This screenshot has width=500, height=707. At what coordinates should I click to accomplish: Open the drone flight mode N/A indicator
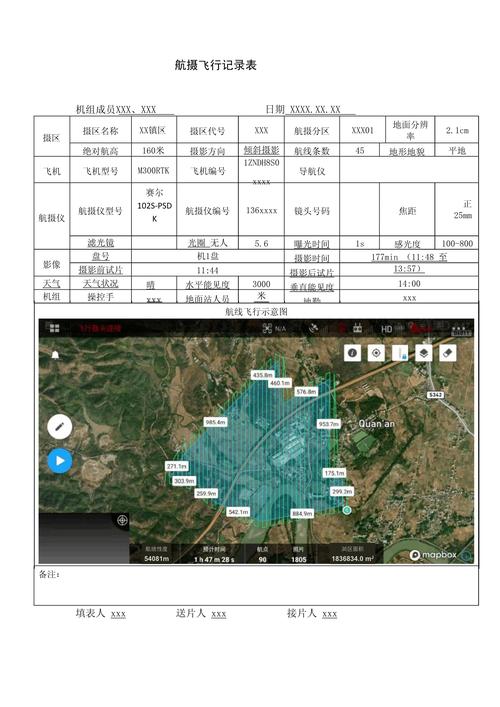(274, 329)
